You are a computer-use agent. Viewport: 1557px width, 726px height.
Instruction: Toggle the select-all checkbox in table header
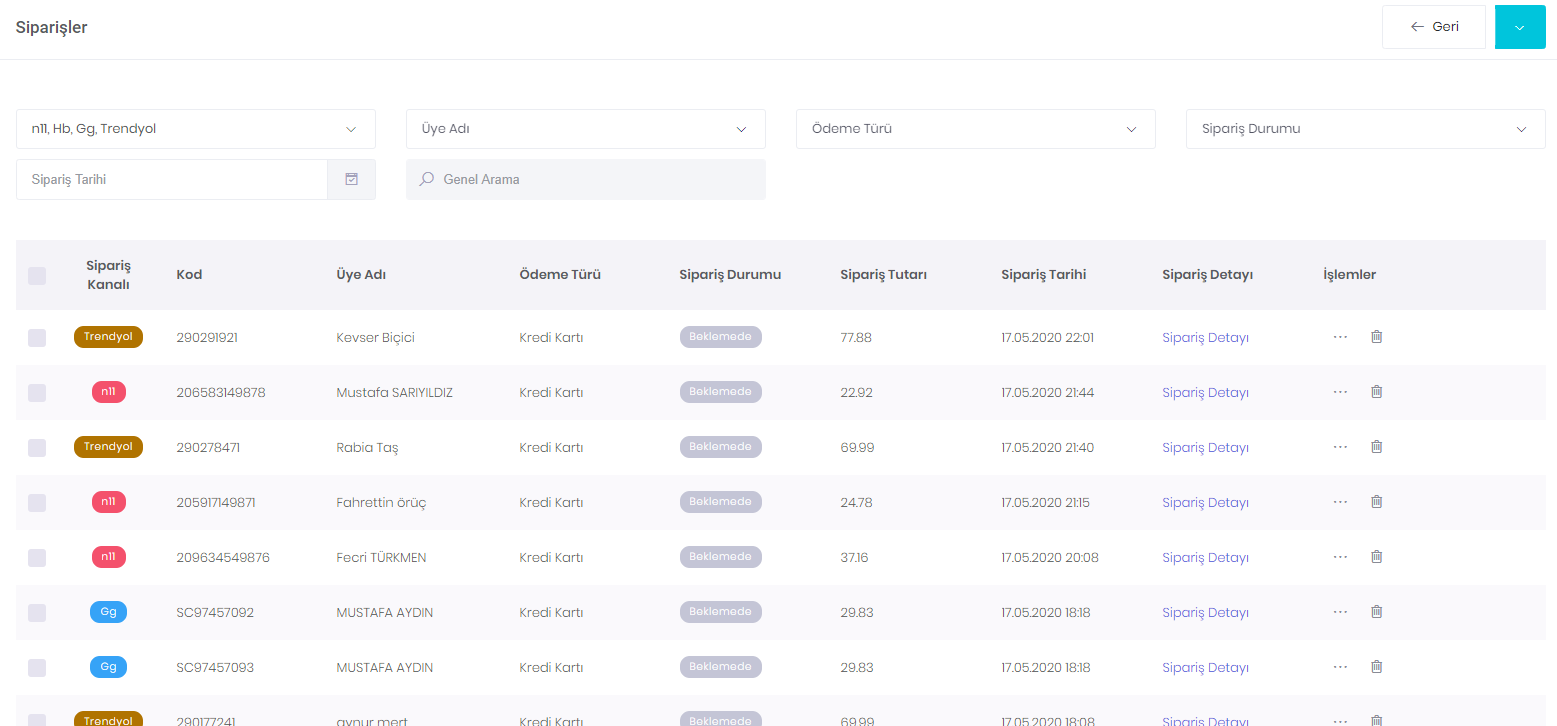click(x=37, y=275)
